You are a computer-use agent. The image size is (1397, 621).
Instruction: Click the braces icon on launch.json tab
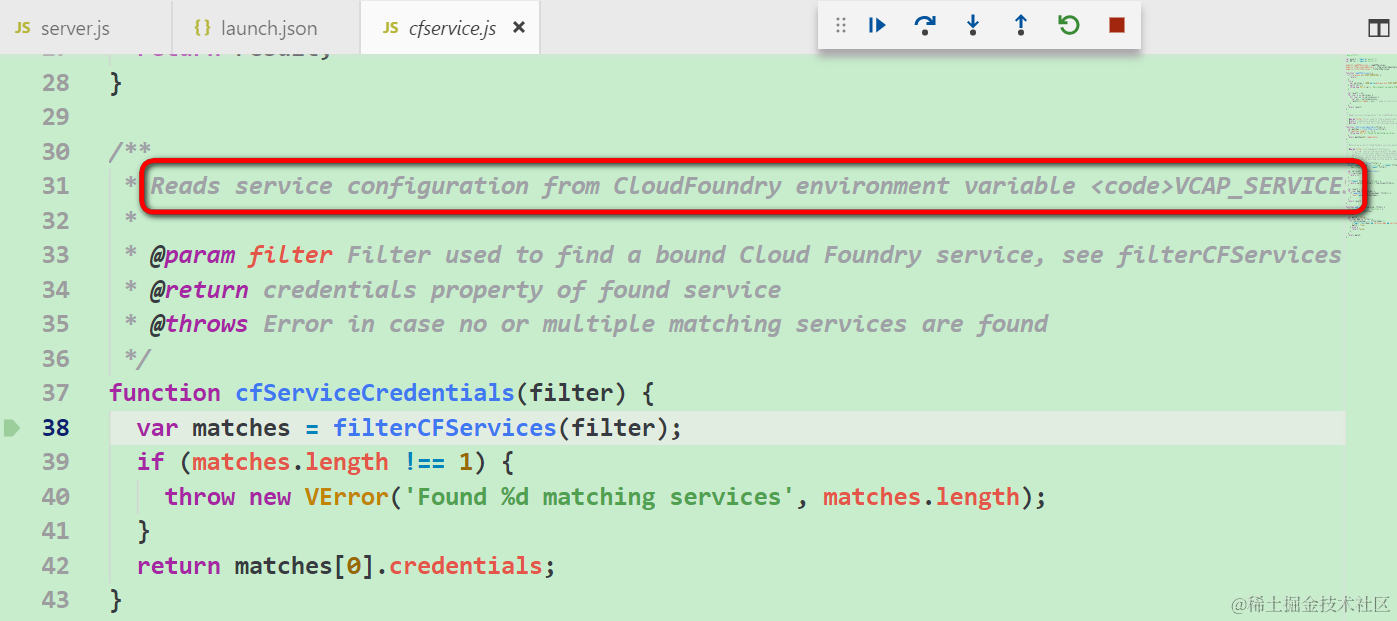click(202, 28)
